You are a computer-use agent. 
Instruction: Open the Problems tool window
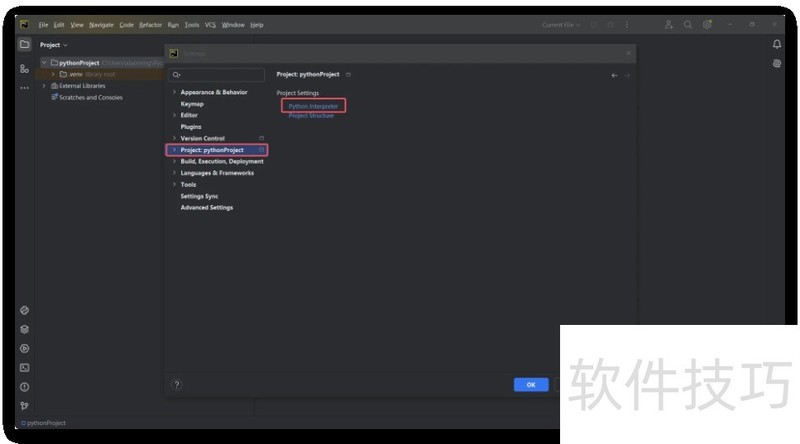(x=24, y=386)
